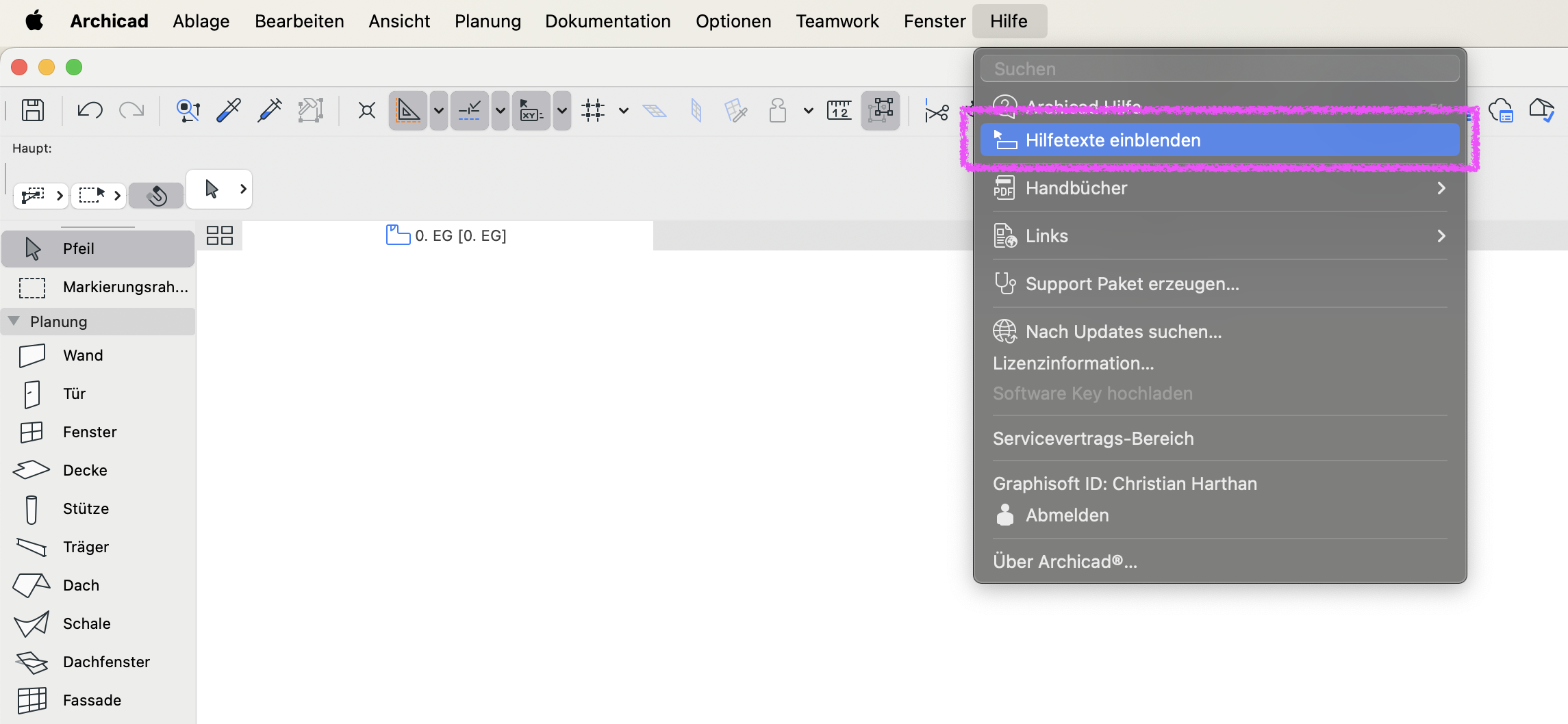Toggle Guide Lines triangle-ruler button
This screenshot has height=724, width=1568.
click(x=408, y=110)
